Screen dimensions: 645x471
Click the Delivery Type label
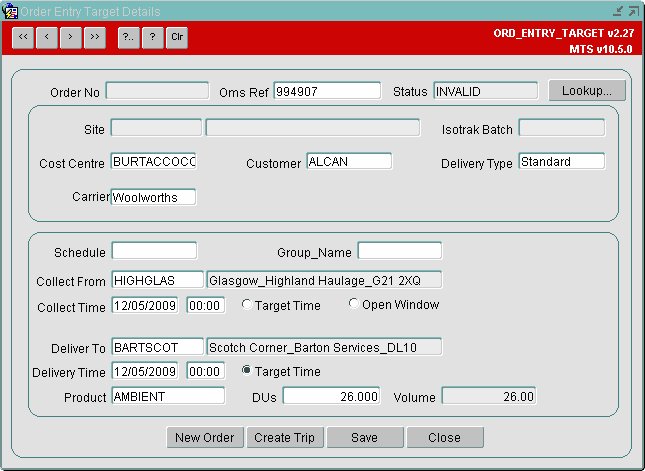point(477,164)
